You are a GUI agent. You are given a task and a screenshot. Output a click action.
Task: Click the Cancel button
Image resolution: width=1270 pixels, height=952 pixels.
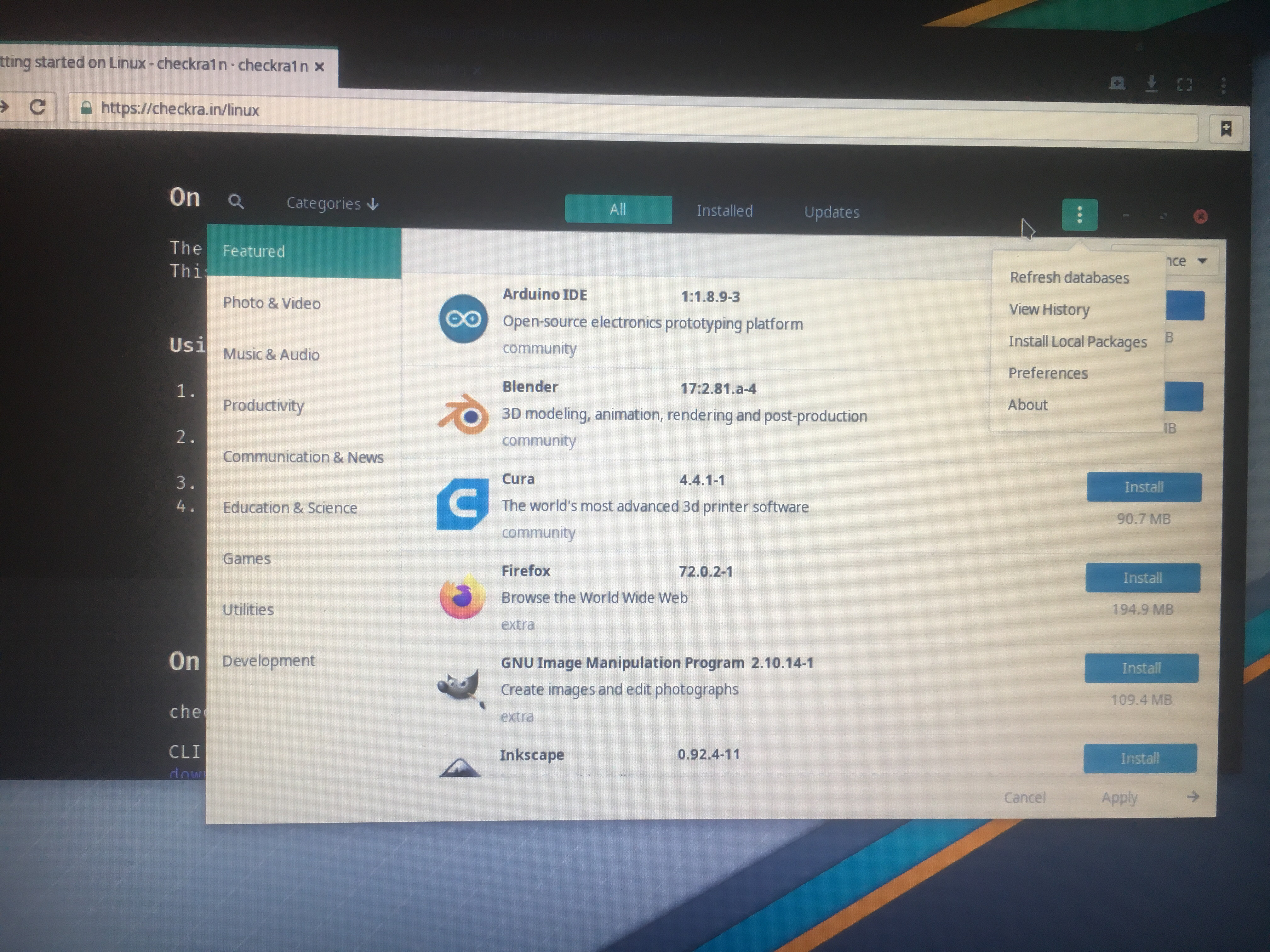click(x=1024, y=798)
